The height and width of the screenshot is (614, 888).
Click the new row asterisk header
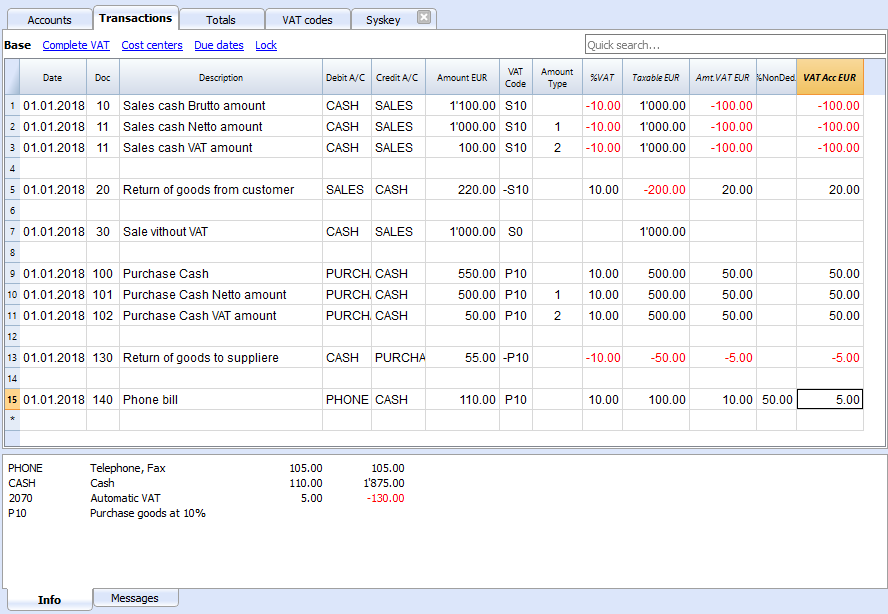[12, 420]
